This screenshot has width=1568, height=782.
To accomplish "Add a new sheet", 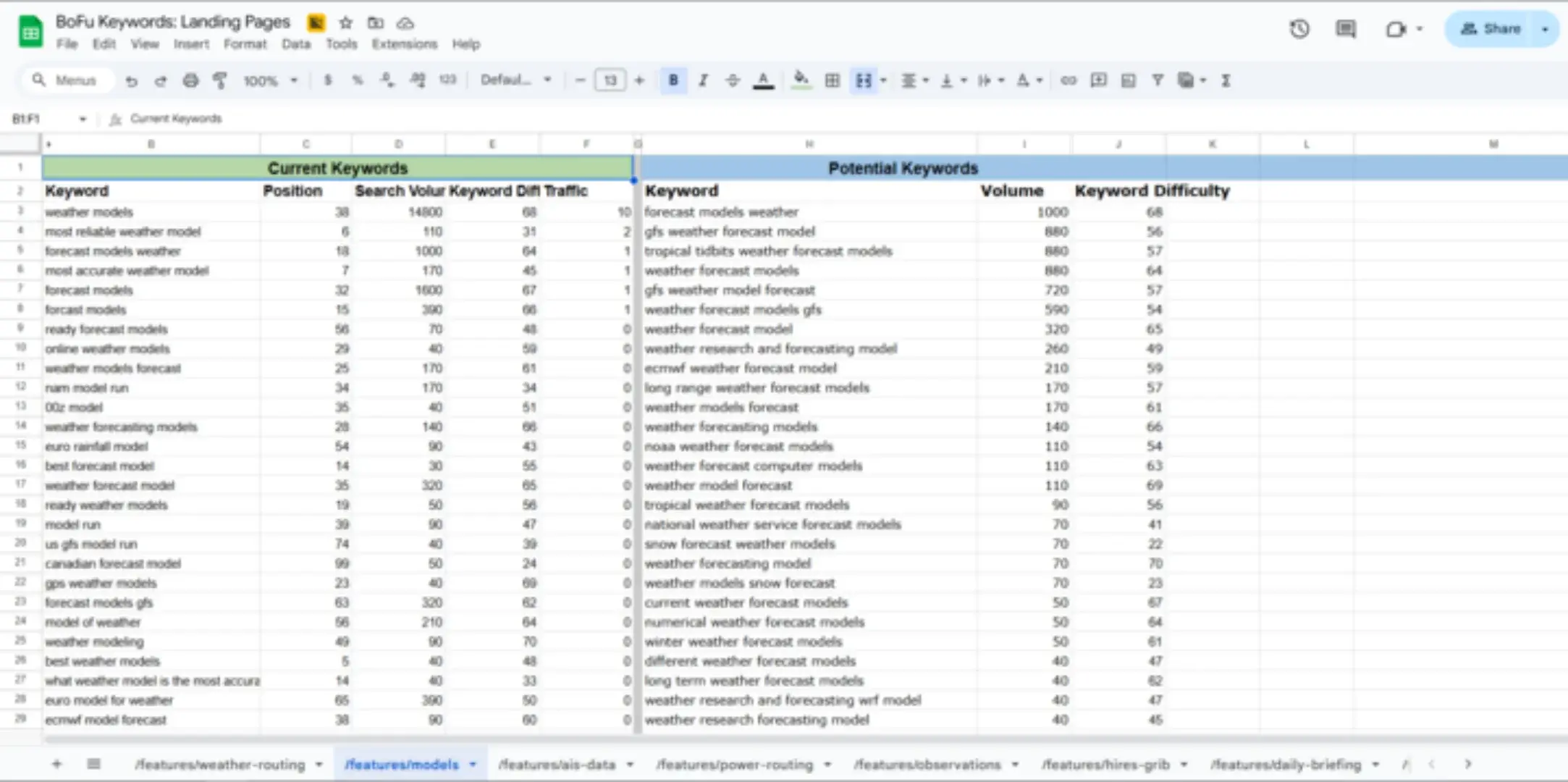I will [x=56, y=764].
